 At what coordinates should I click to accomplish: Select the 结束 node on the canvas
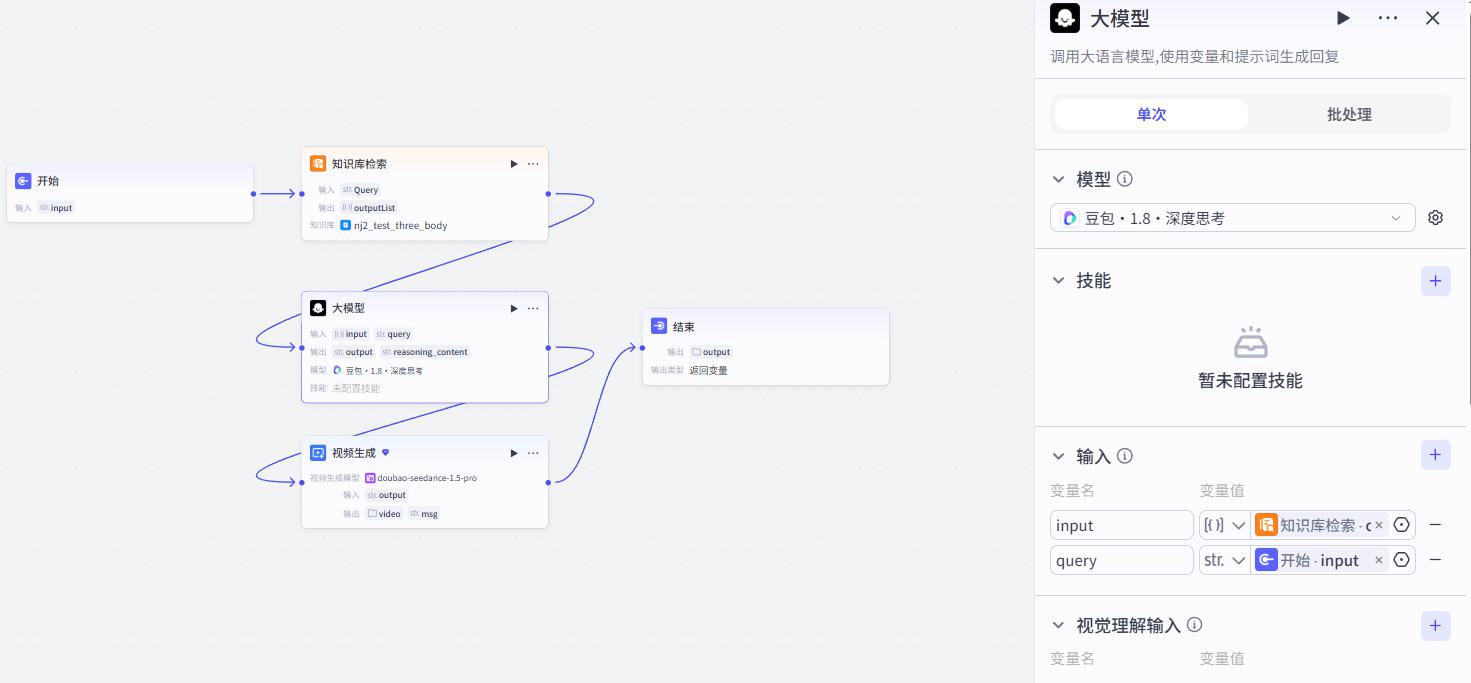(x=766, y=346)
